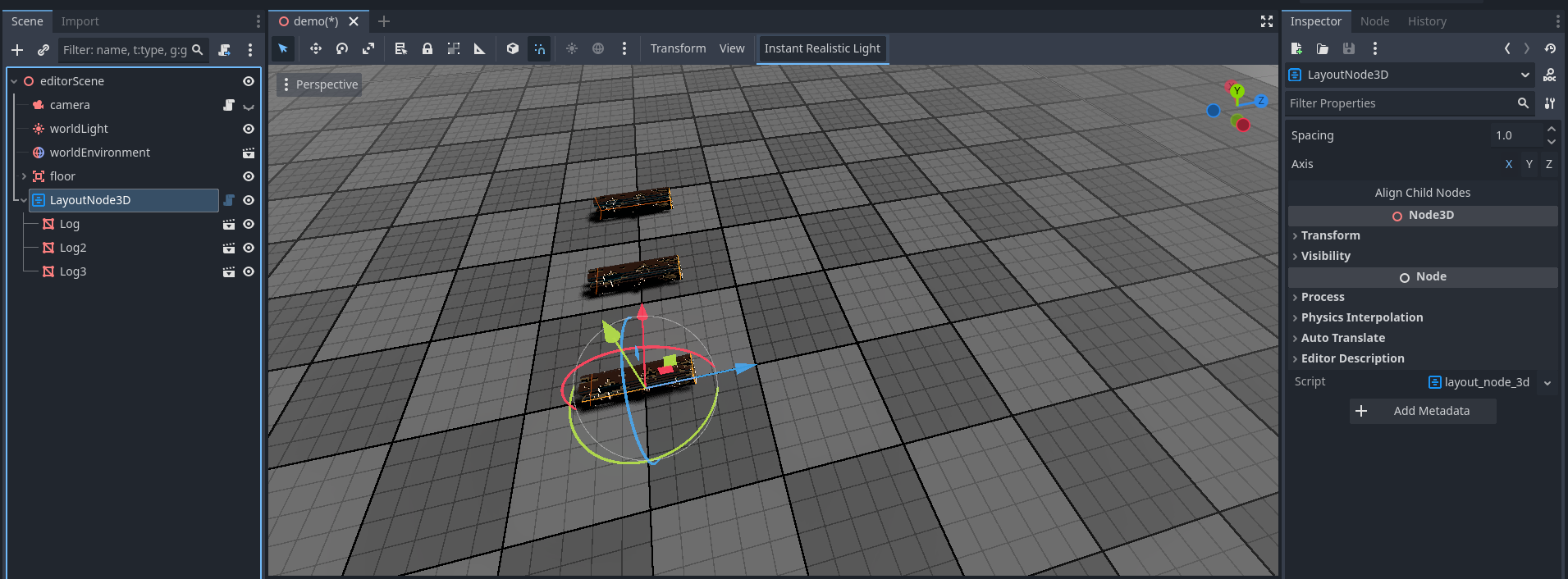Save the edited resource in Inspector
Image resolution: width=1568 pixels, height=579 pixels.
(x=1349, y=48)
